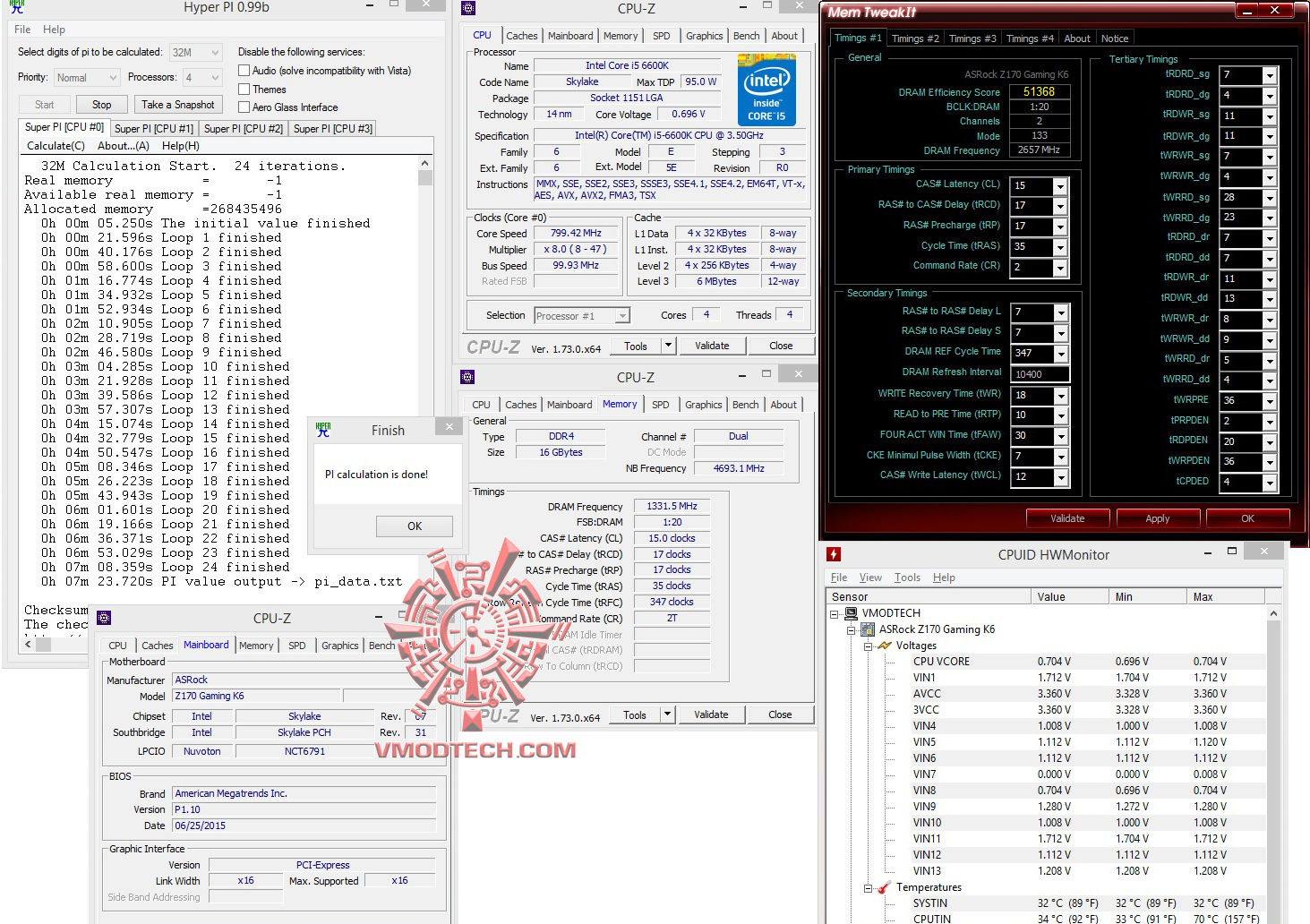Open the Tools dropdown arrow in the top CPU-Z window
Screen dimensions: 1310x924
click(668, 346)
